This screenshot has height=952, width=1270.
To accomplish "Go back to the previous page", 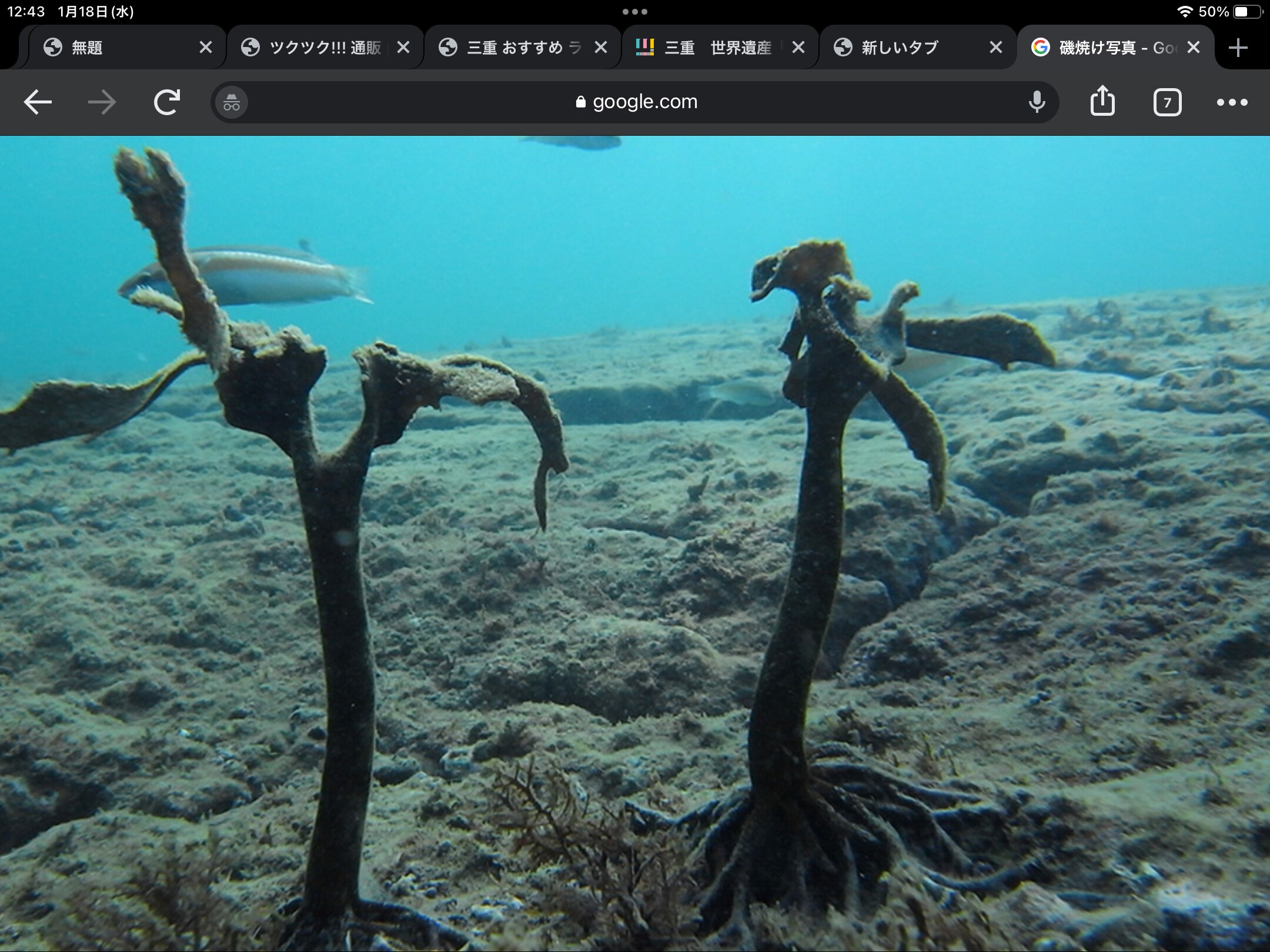I will tap(38, 102).
